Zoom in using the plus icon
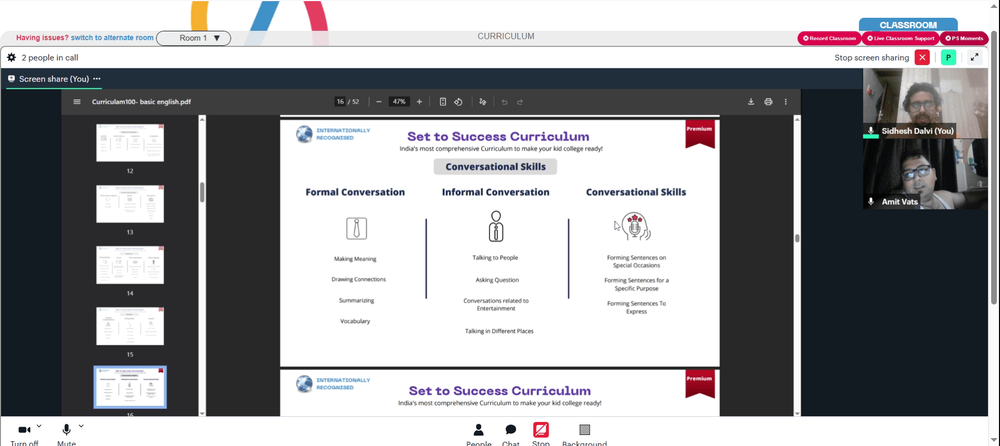This screenshot has width=1000, height=446. pyautogui.click(x=419, y=101)
